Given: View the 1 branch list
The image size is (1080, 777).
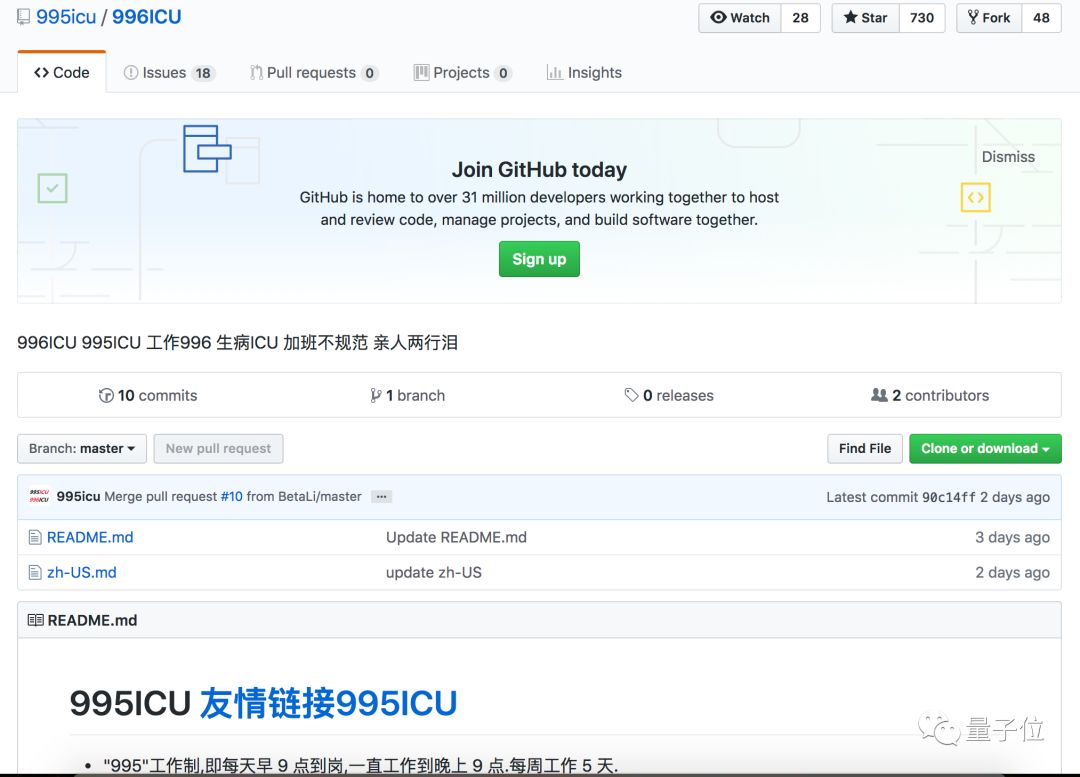Looking at the screenshot, I should coord(408,395).
